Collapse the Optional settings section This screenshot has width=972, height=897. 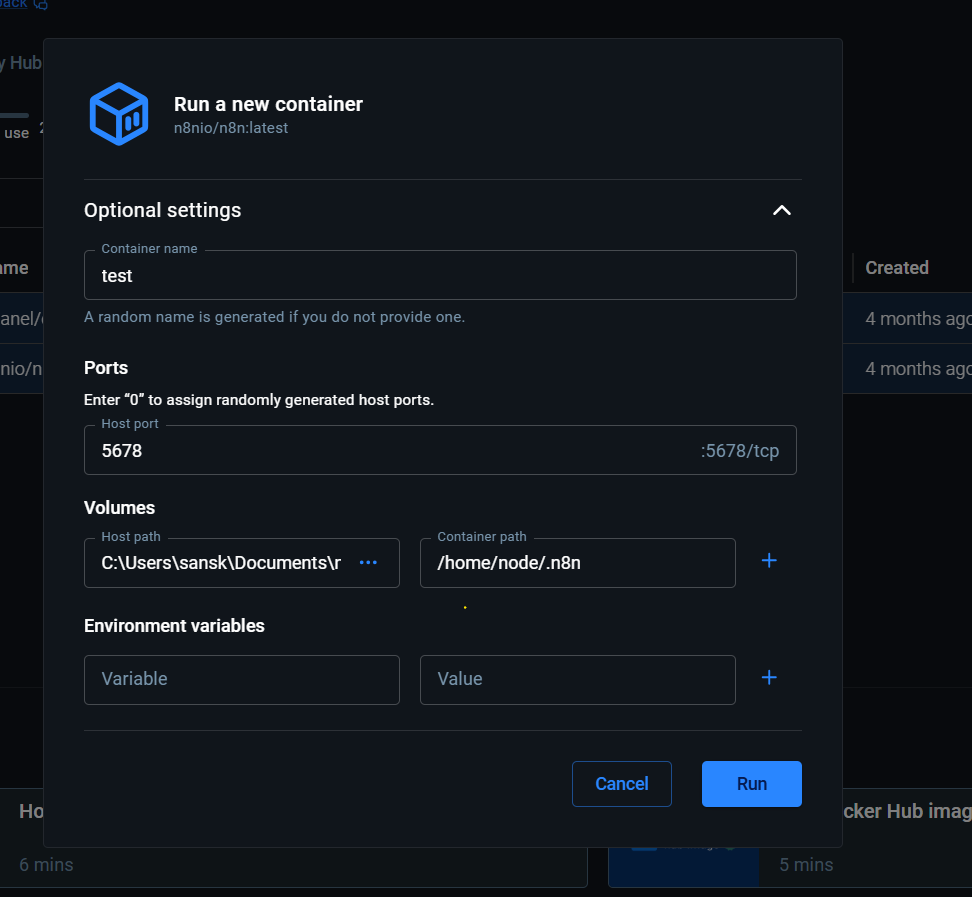[x=782, y=211]
